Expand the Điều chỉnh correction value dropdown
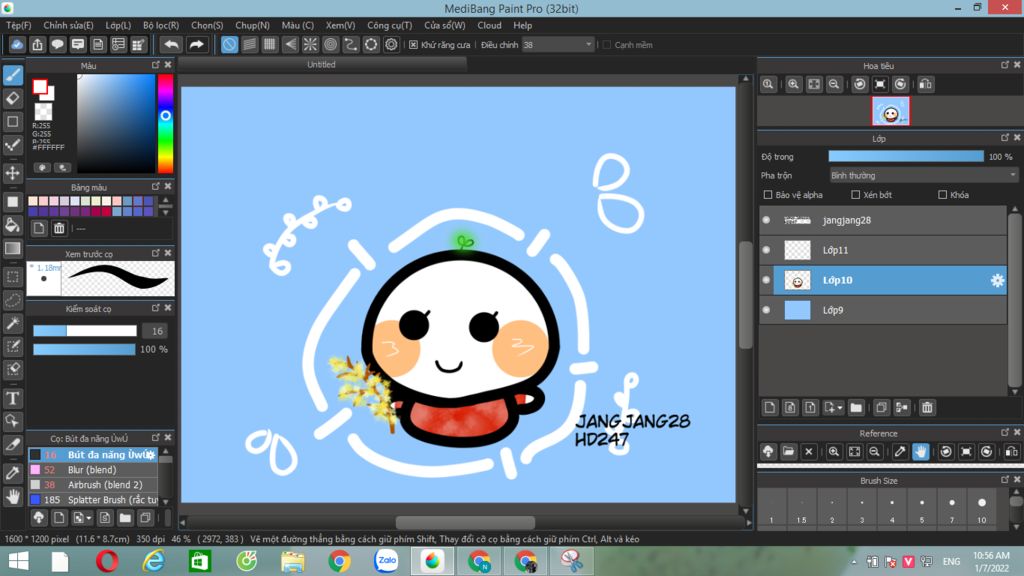This screenshot has height=576, width=1024. point(587,45)
